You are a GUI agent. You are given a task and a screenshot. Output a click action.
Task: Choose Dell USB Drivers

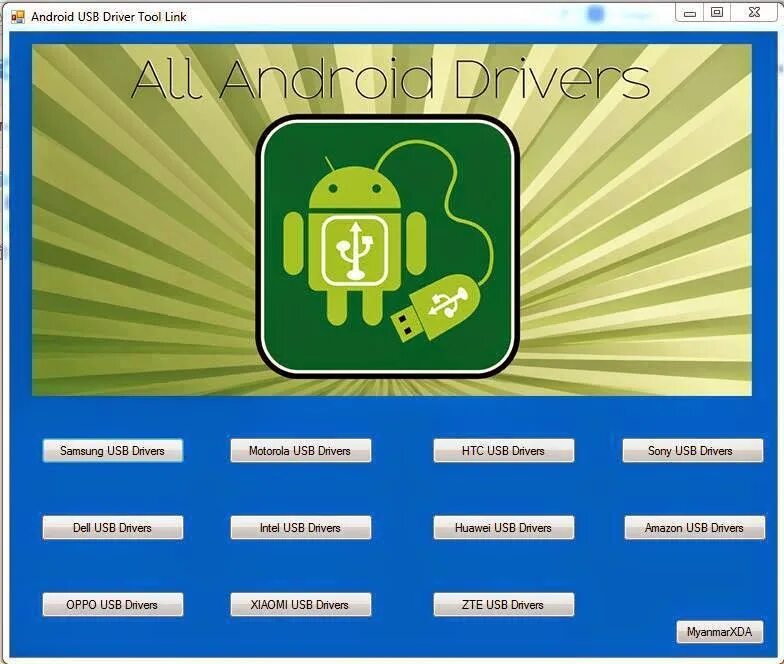[x=112, y=528]
